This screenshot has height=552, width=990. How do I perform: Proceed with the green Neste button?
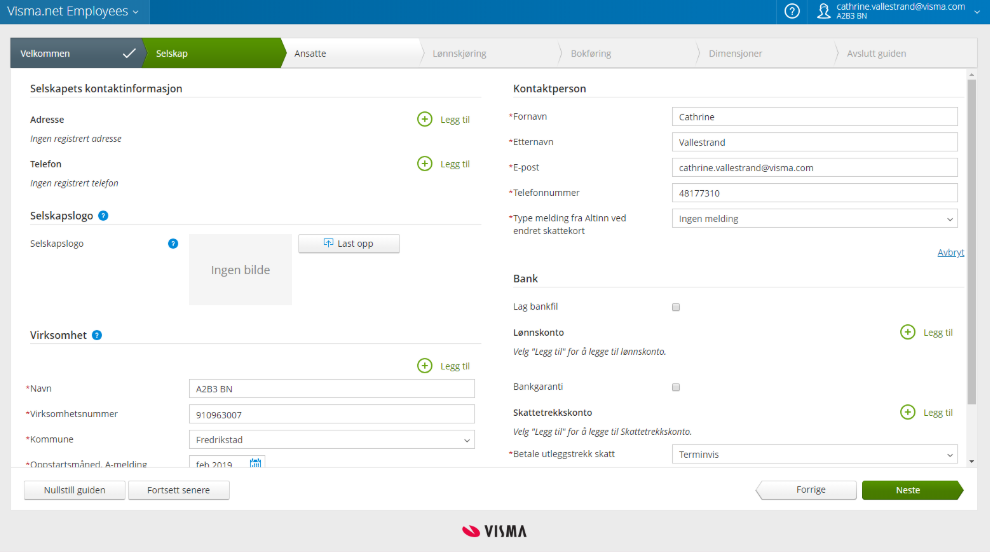pos(912,490)
